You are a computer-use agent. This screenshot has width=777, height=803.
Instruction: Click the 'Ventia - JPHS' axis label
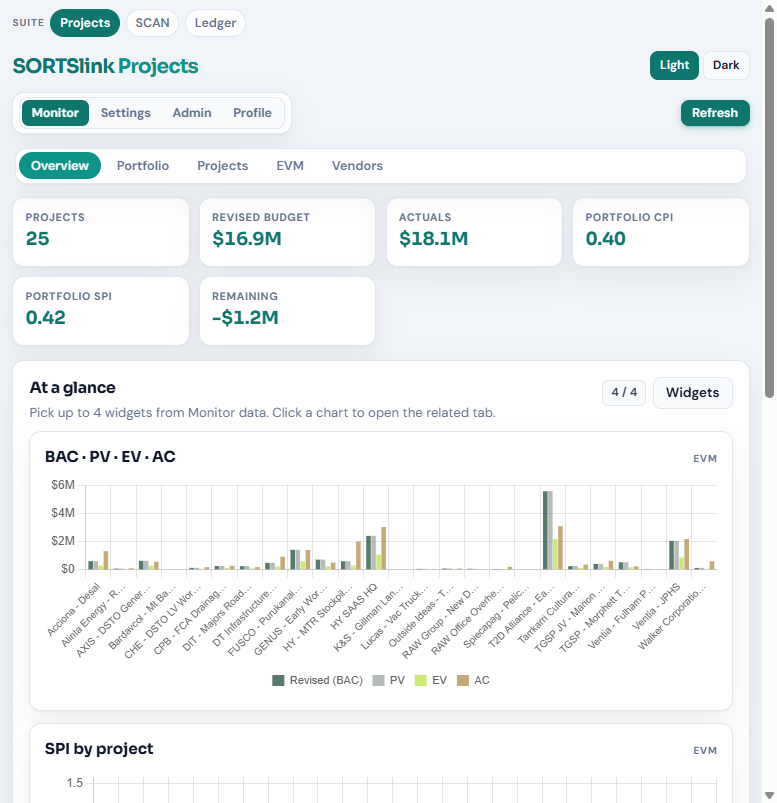click(x=657, y=606)
